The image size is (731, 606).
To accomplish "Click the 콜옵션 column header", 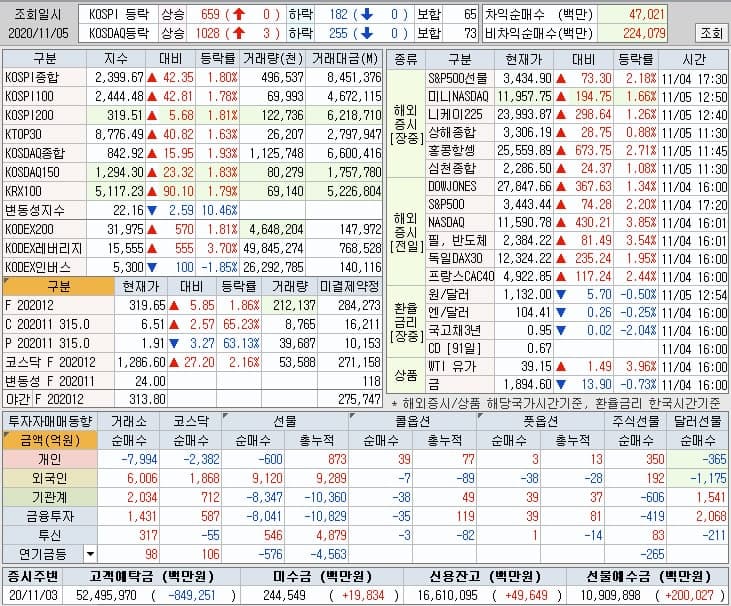I will 413,421.
